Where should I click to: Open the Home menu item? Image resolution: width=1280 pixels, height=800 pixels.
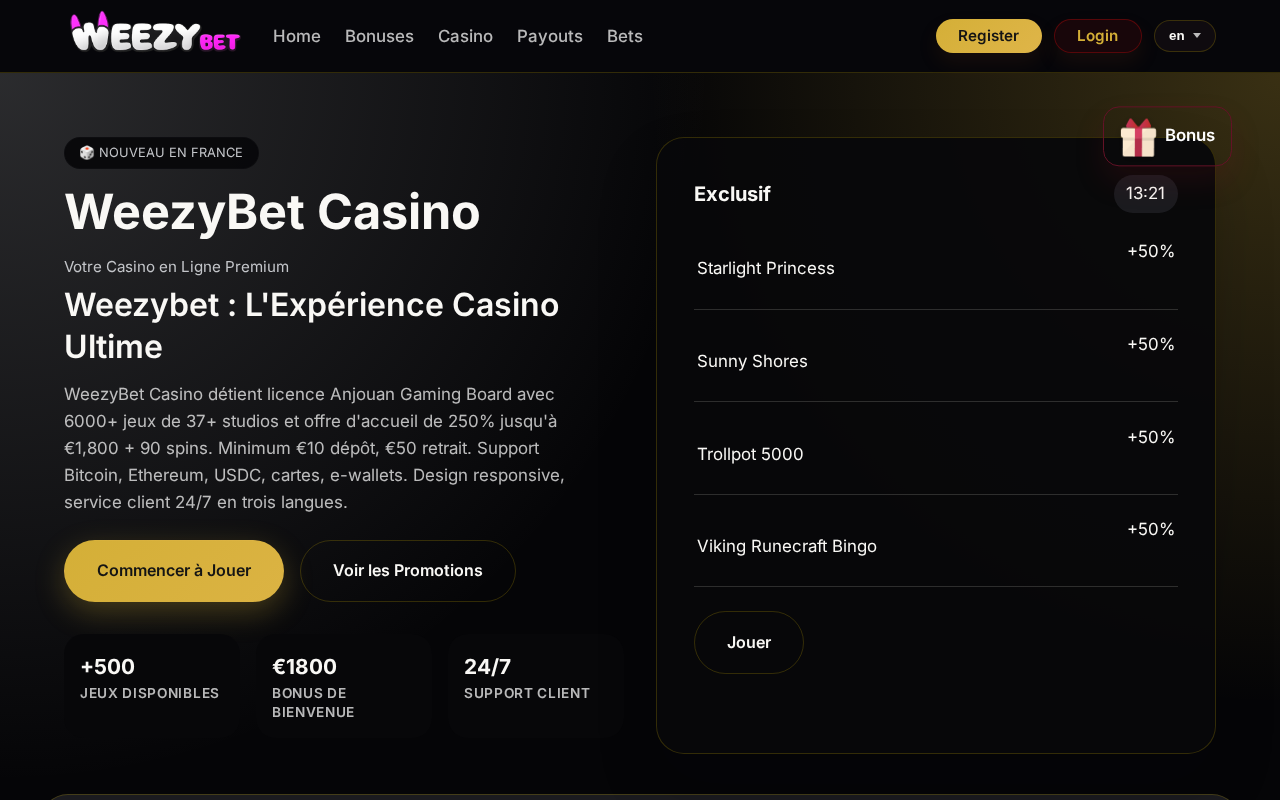297,36
